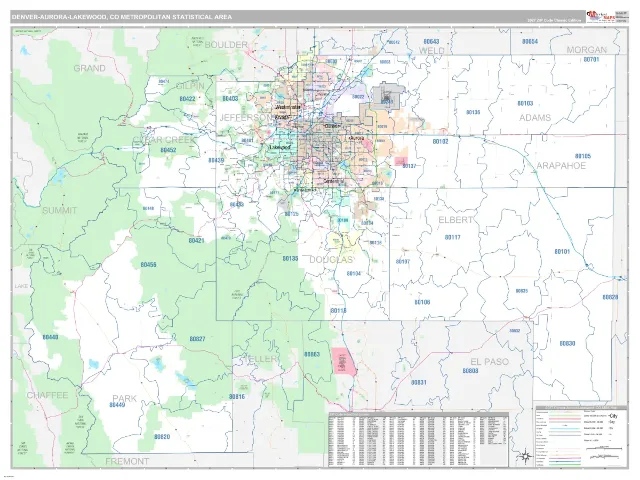This screenshot has height=480, width=640.
Task: Click the LAKE county label
Action: [21, 286]
